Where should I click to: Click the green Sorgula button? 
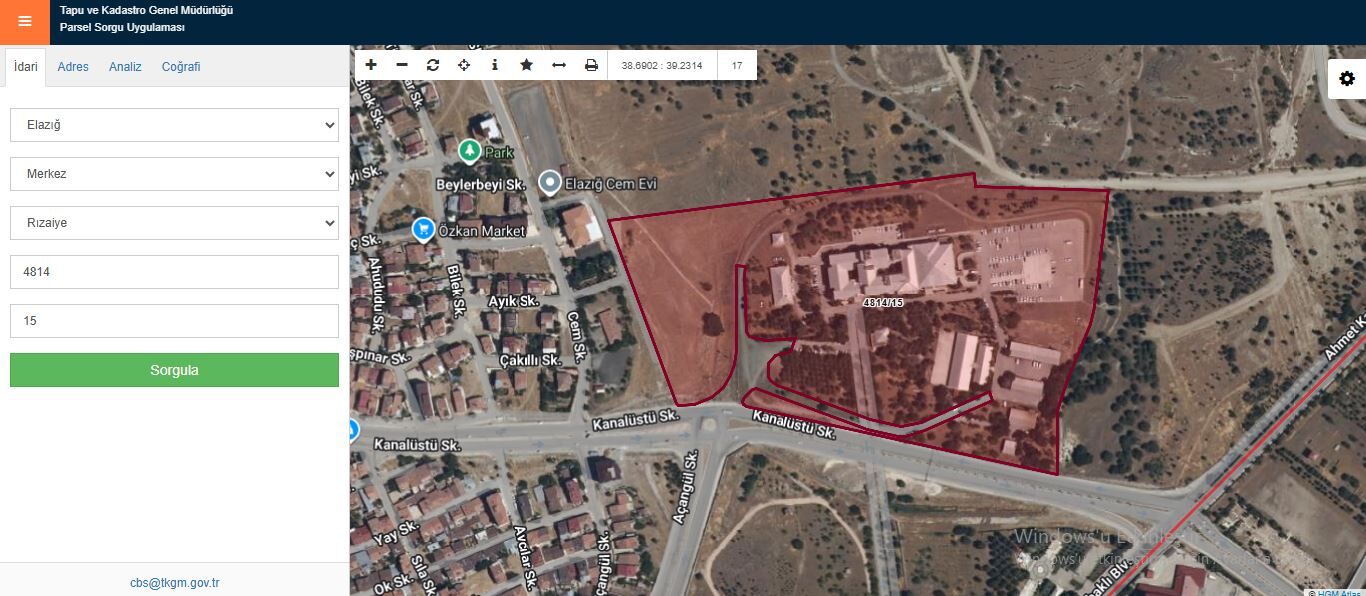(174, 370)
